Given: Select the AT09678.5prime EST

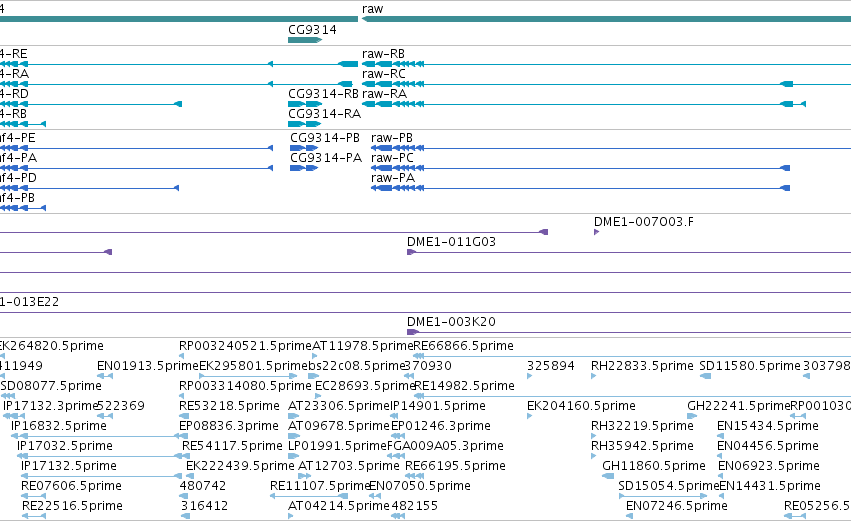Looking at the screenshot, I should coord(339,426).
